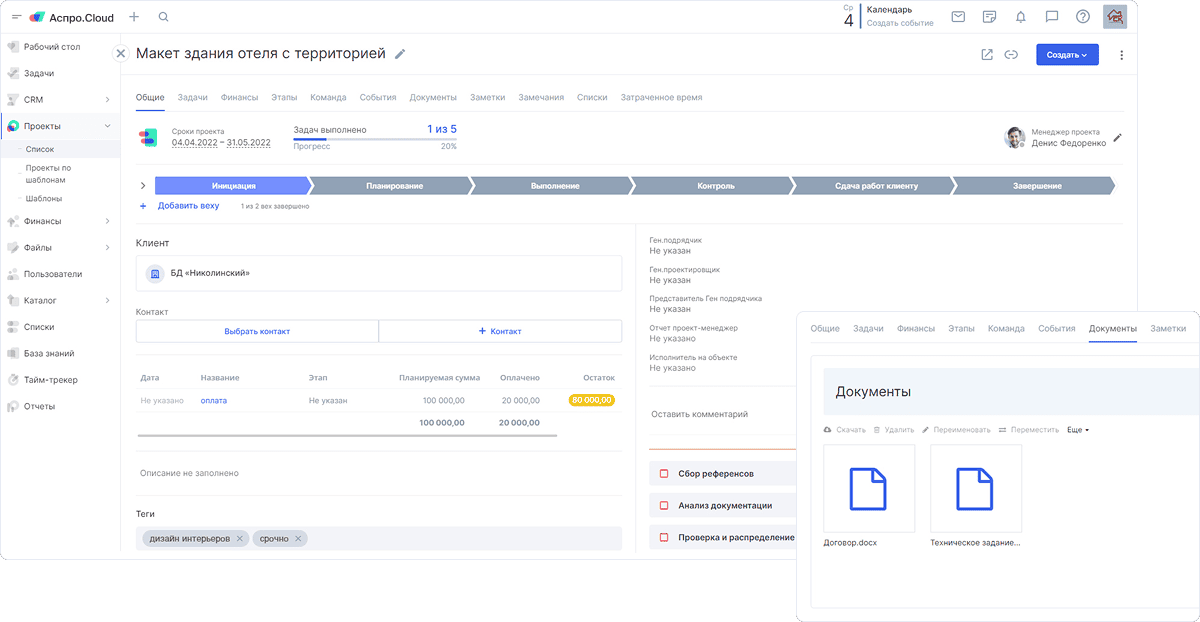
Task: Click the search magnifier icon in top bar
Action: [163, 17]
